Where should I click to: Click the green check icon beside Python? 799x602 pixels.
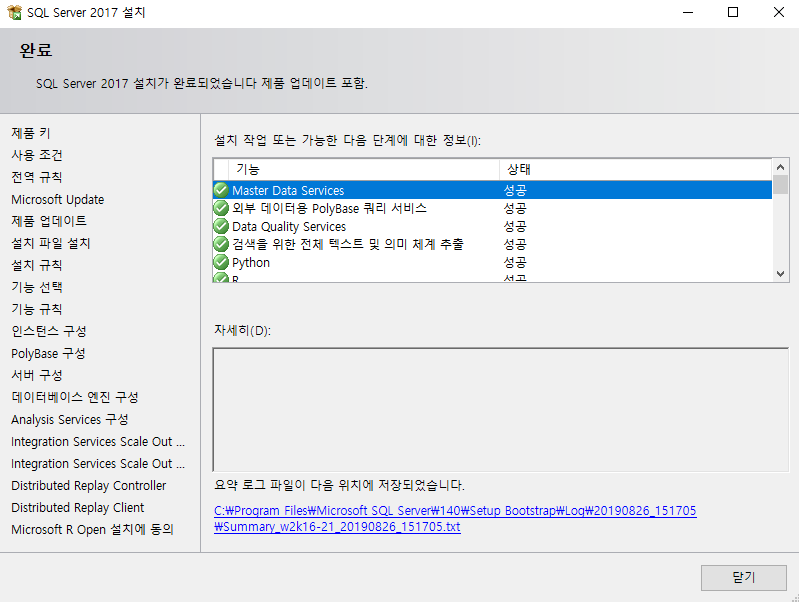[x=221, y=263]
